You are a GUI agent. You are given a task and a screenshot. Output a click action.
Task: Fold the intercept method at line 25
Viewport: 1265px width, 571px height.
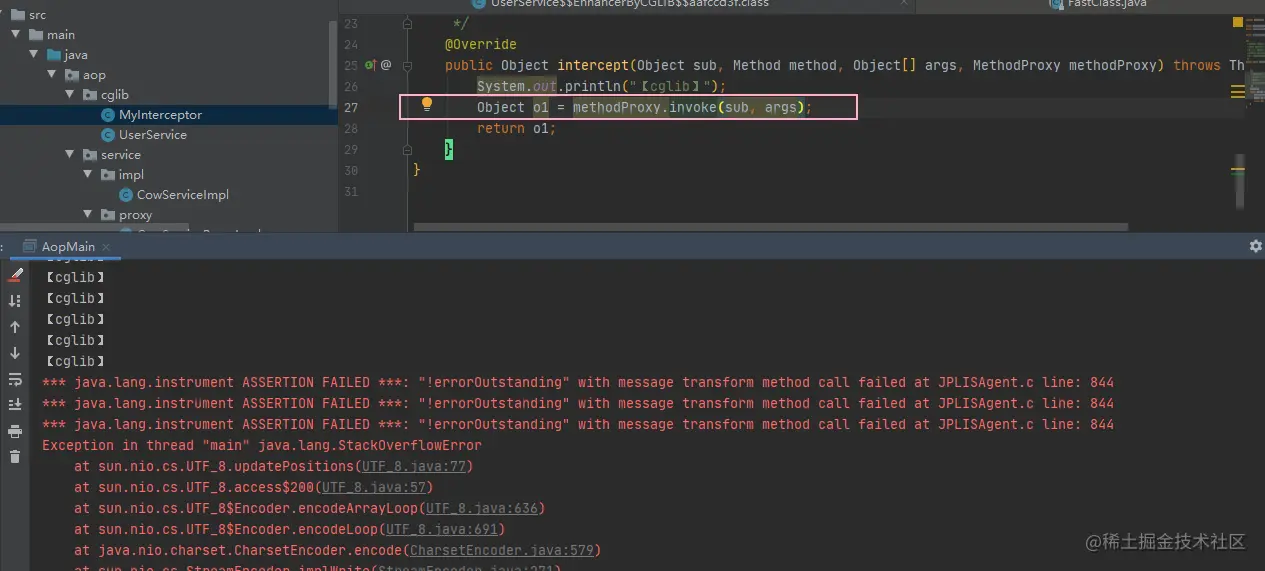point(408,65)
